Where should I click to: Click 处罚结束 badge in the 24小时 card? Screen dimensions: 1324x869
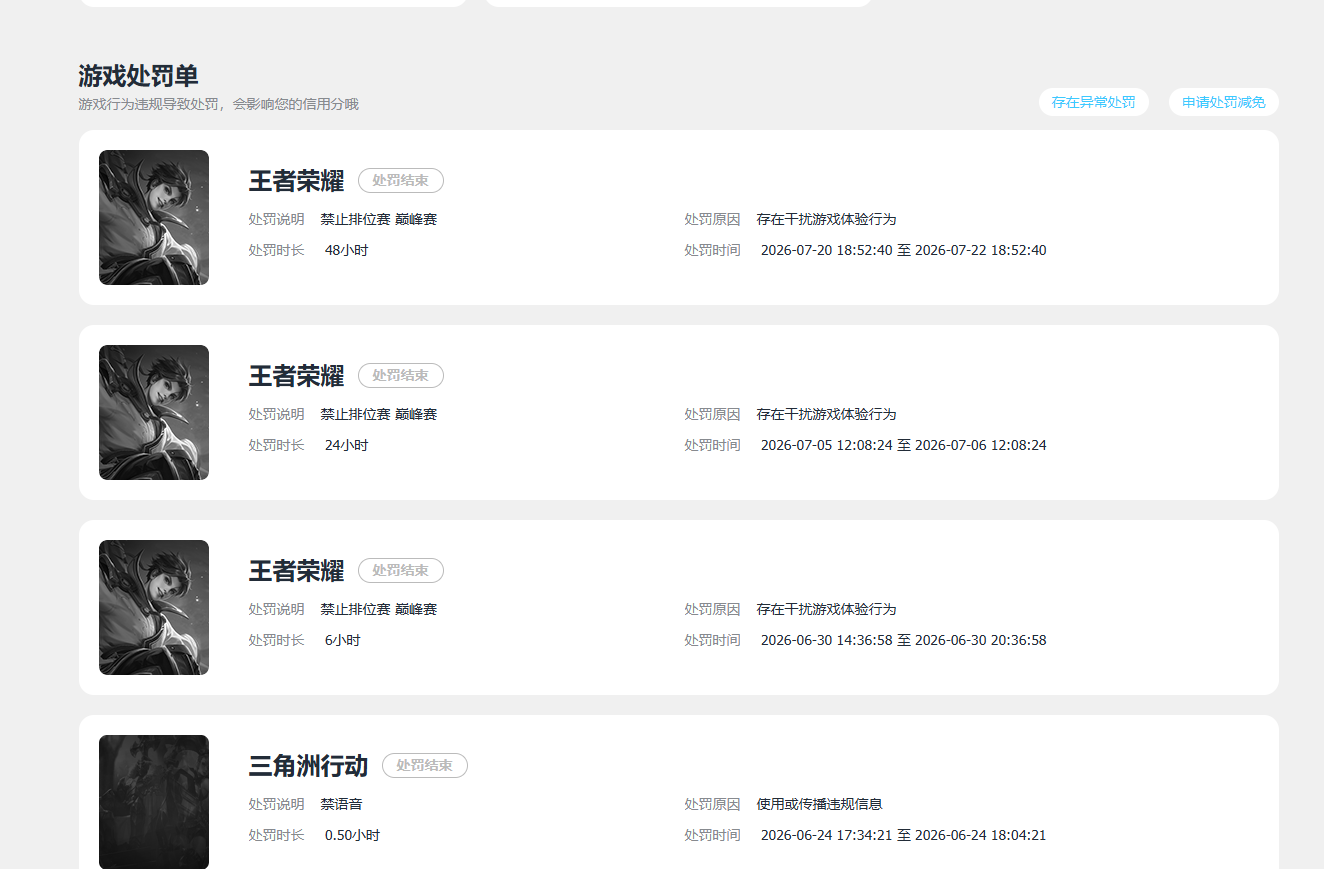click(x=401, y=376)
